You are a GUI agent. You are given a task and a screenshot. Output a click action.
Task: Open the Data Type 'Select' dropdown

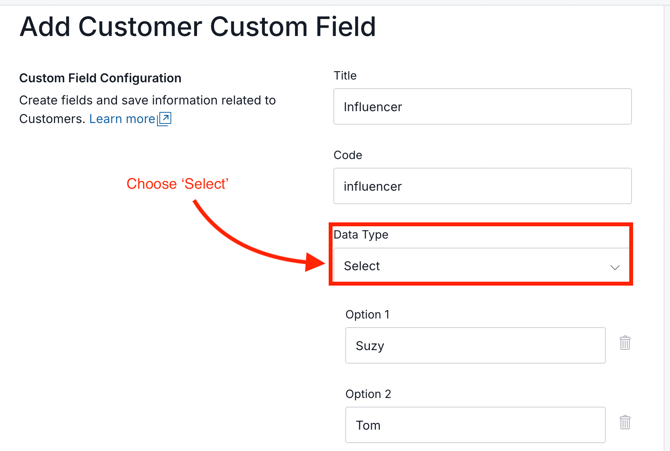click(481, 266)
